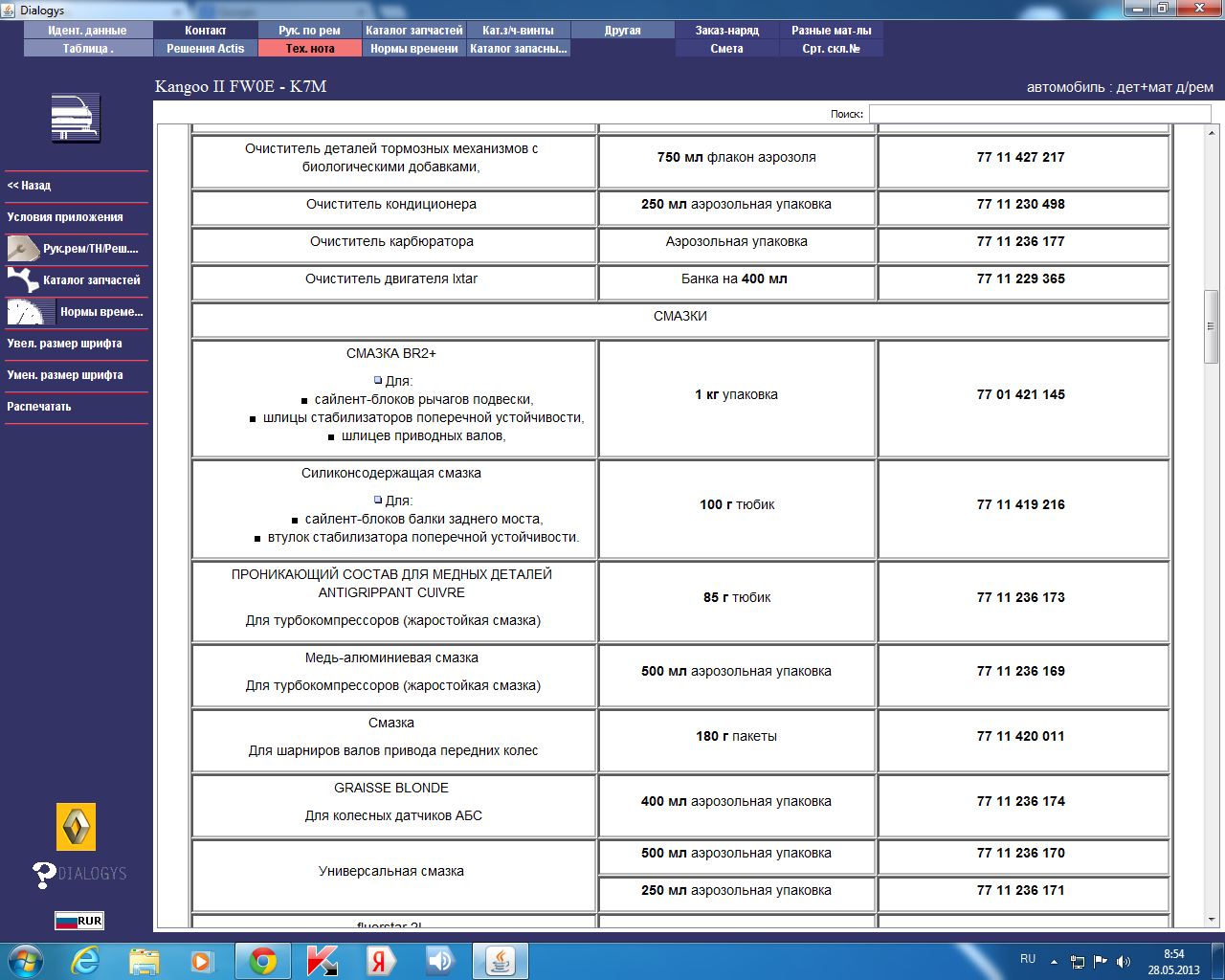Image resolution: width=1225 pixels, height=980 pixels.
Task: Open Нормы времени tab in top bar
Action: tap(414, 49)
